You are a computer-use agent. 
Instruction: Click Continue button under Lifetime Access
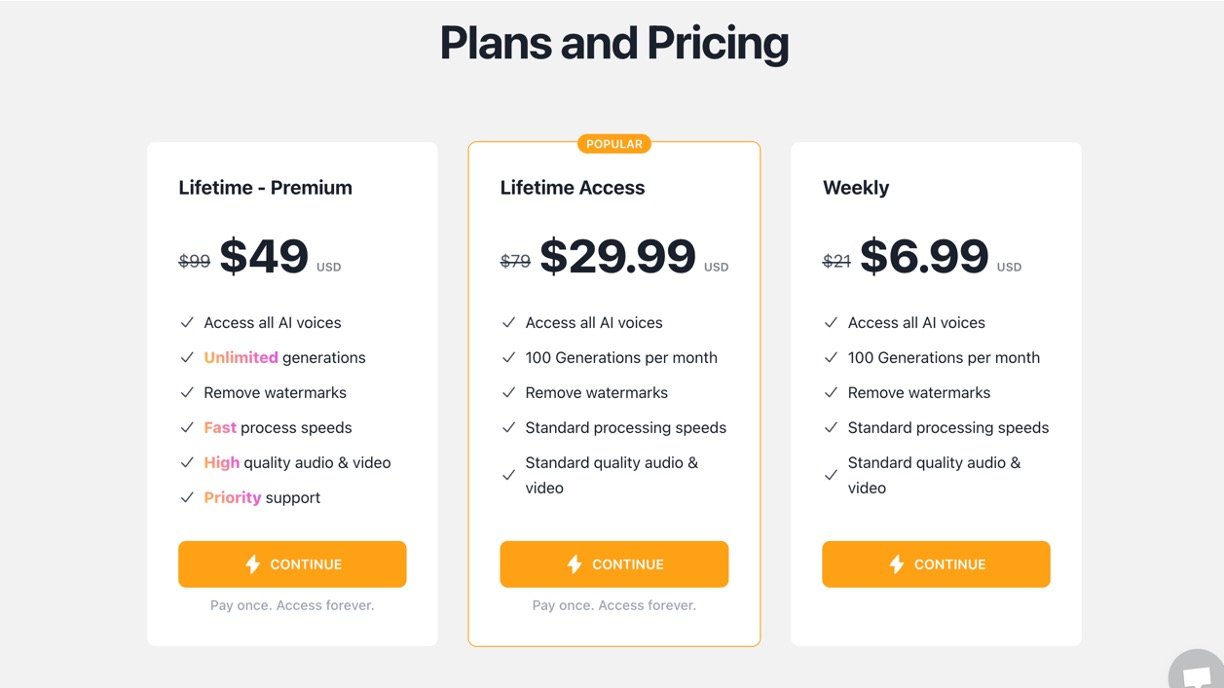point(614,564)
